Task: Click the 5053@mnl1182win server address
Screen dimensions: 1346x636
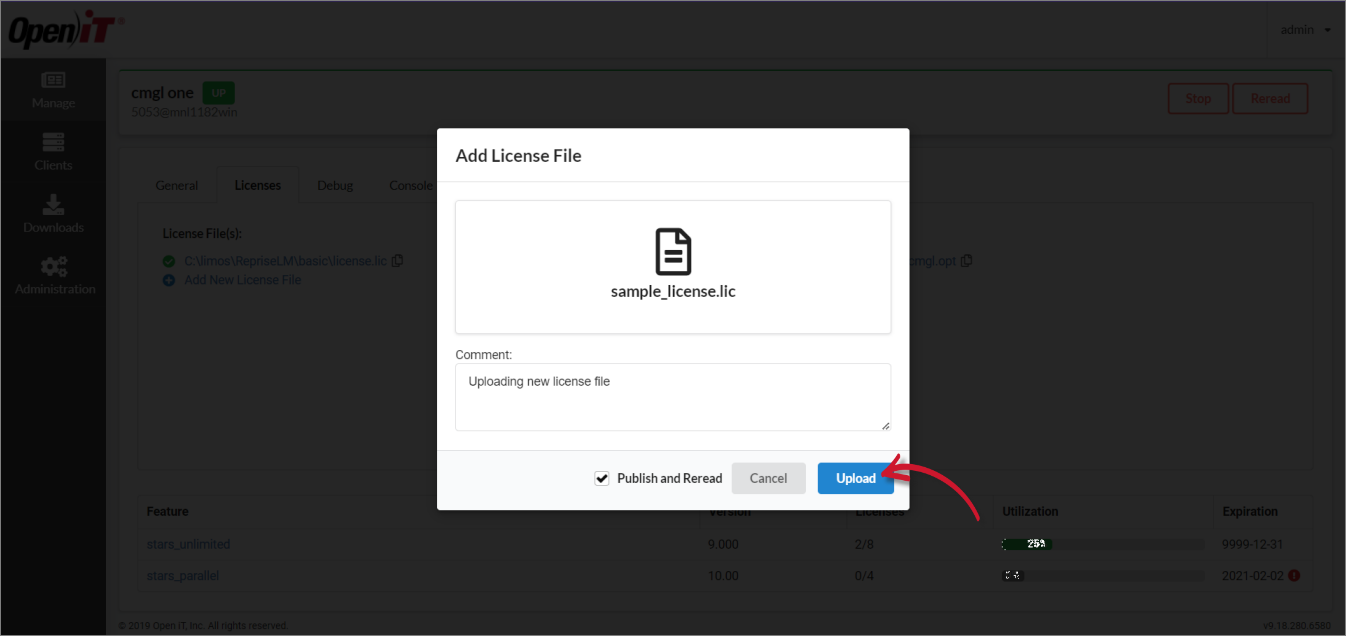Action: [x=184, y=112]
